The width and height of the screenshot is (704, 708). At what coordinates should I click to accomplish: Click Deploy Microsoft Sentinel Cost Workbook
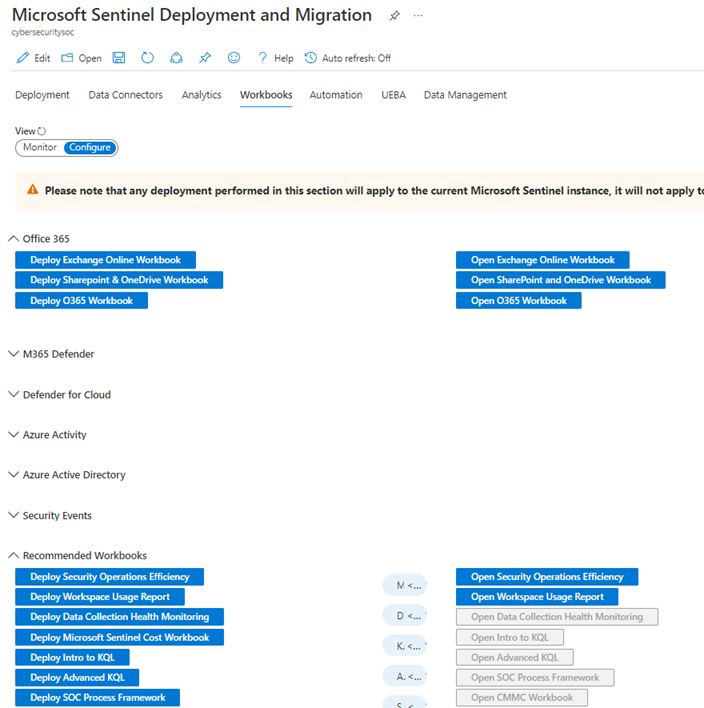(x=120, y=638)
